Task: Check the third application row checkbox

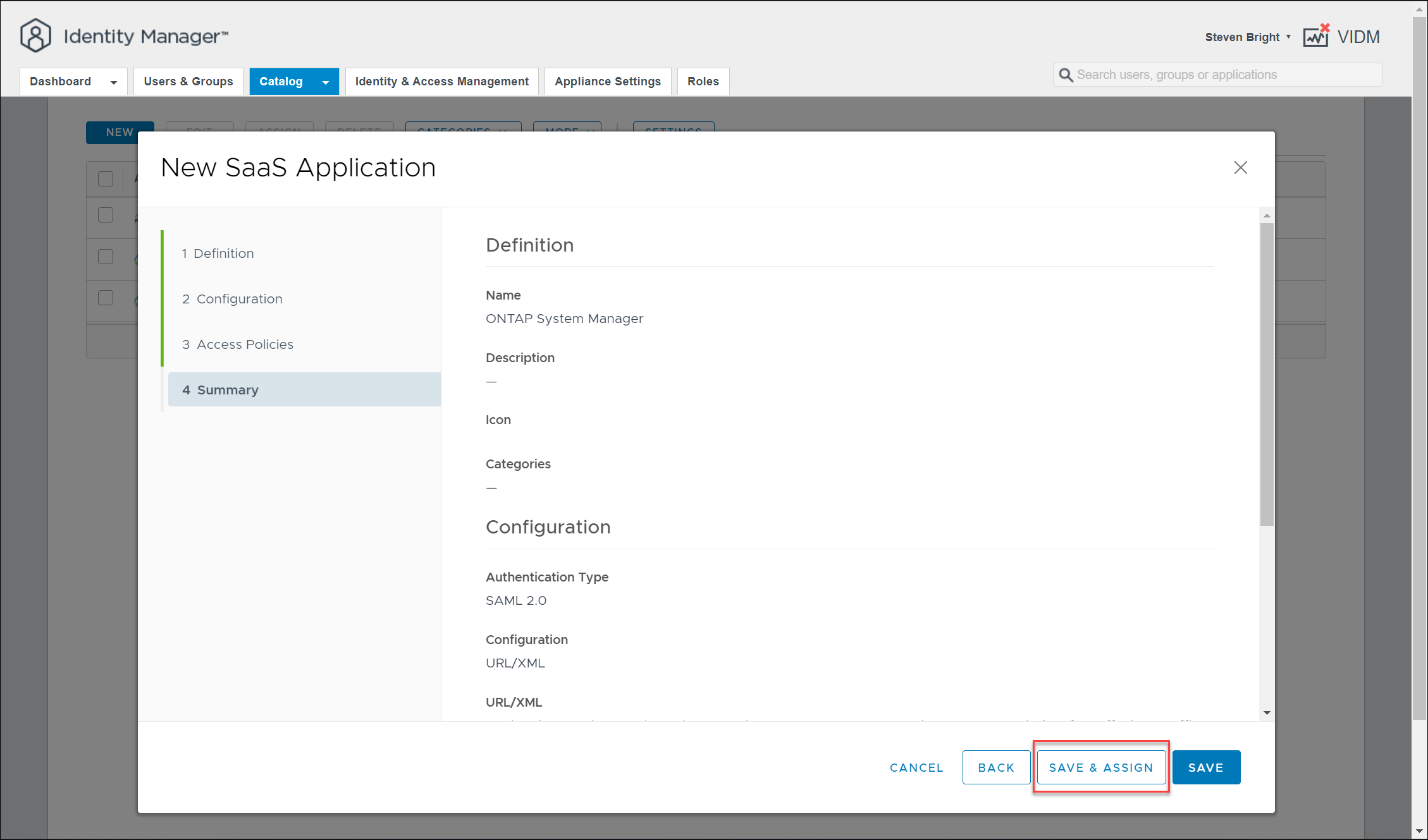Action: point(106,298)
